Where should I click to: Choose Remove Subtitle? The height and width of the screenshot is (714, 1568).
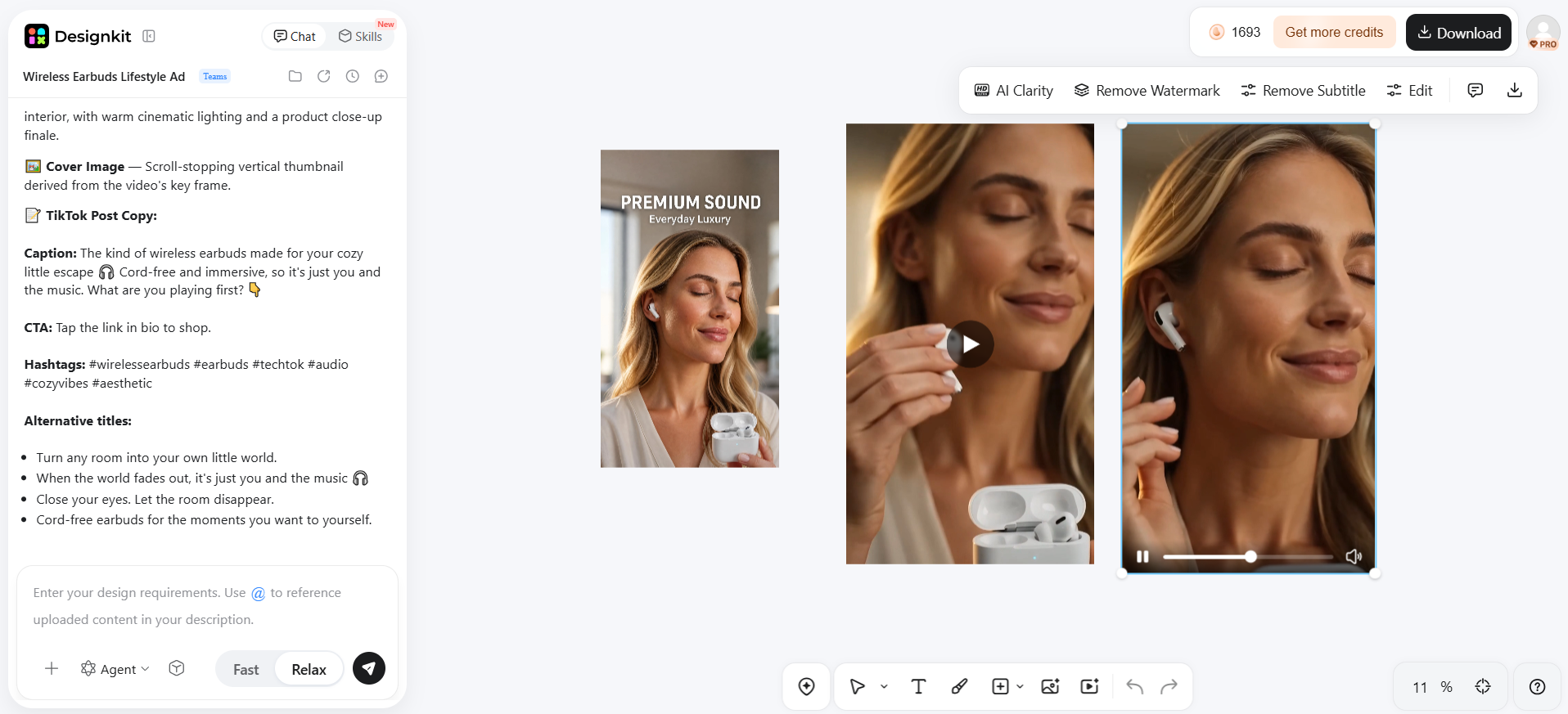[1303, 91]
